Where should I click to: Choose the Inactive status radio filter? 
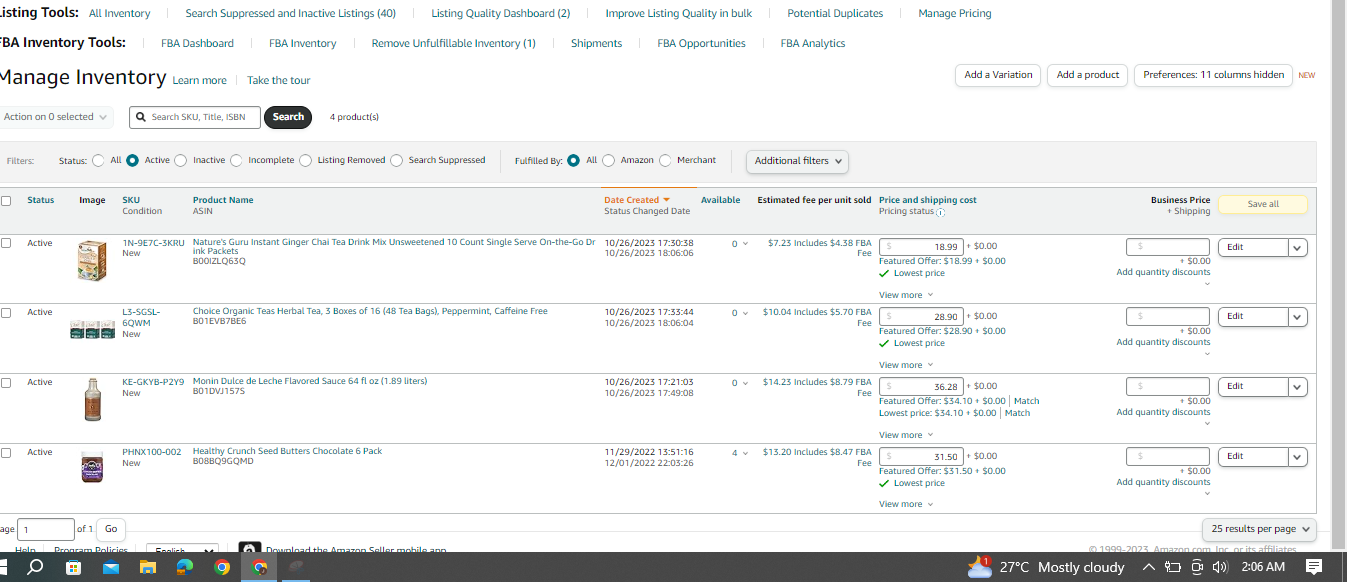[180, 160]
